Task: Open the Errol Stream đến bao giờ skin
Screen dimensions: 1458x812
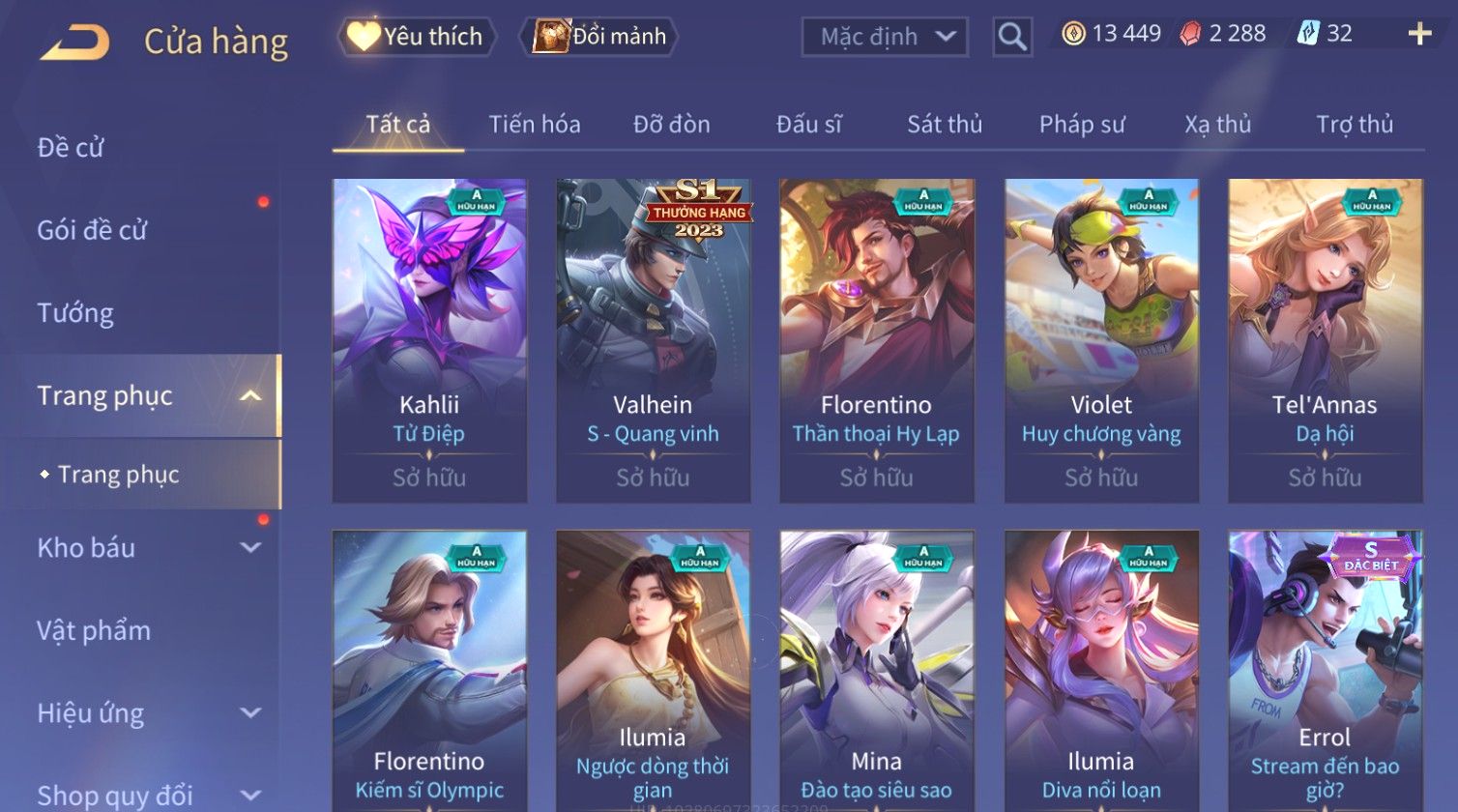Action: point(1326,671)
